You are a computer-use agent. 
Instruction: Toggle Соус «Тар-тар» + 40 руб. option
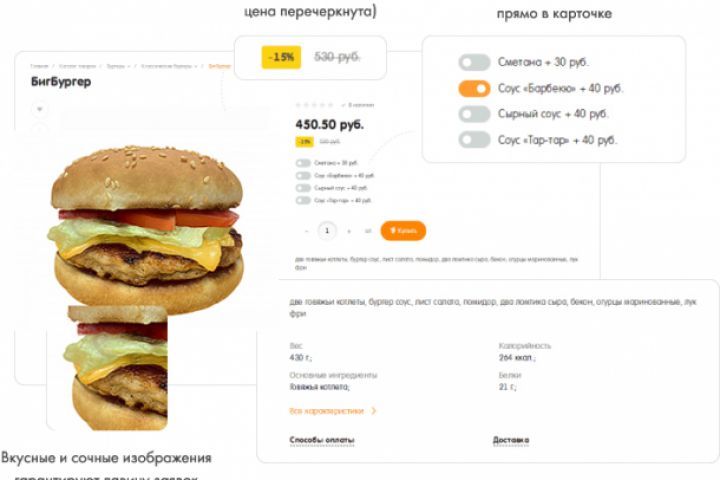[x=474, y=140]
